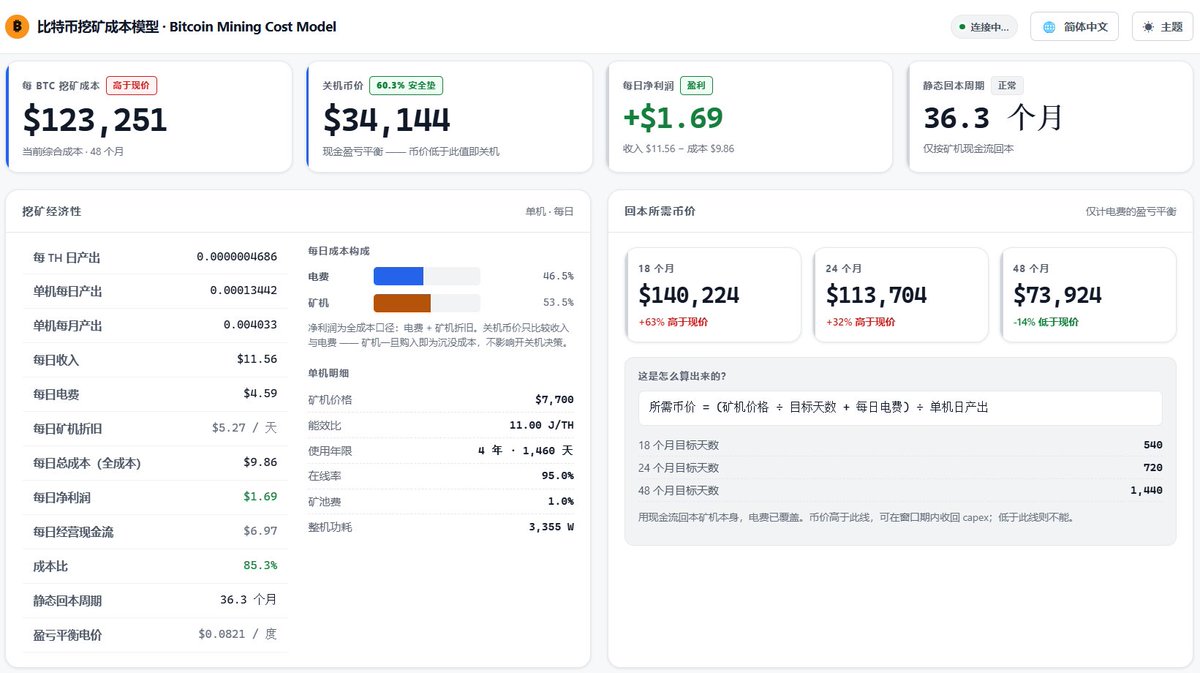Click the orange 矿机 cost share bar
1200x673 pixels.
coord(402,302)
